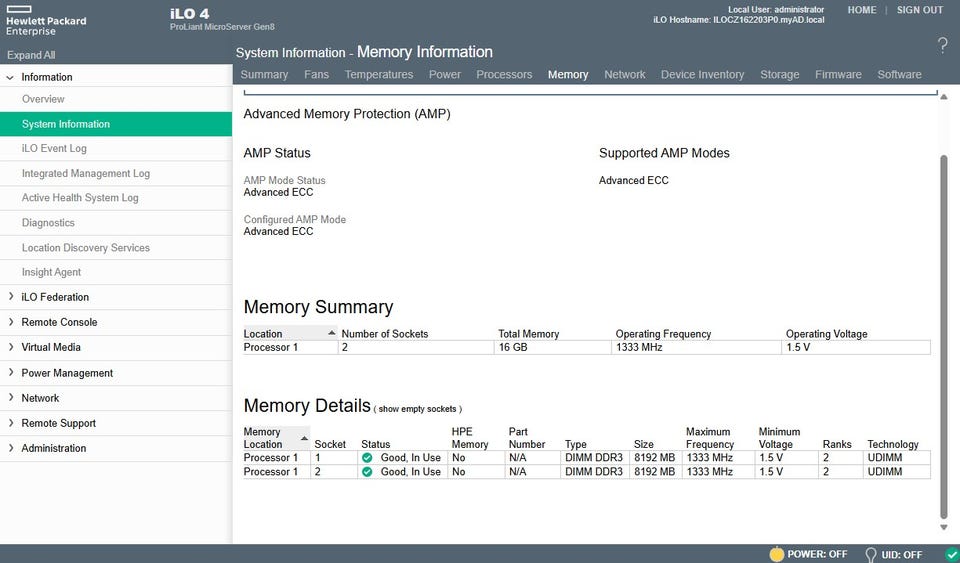Image resolution: width=960 pixels, height=563 pixels.
Task: Click show empty sockets link
Action: [417, 409]
